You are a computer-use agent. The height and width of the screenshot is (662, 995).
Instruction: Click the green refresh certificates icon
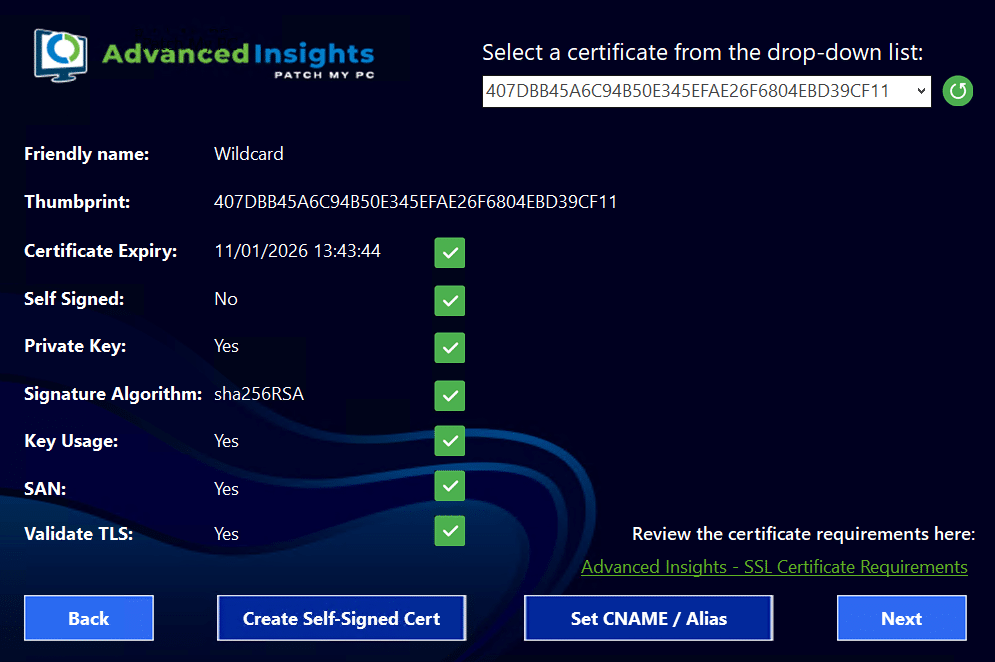click(x=957, y=91)
